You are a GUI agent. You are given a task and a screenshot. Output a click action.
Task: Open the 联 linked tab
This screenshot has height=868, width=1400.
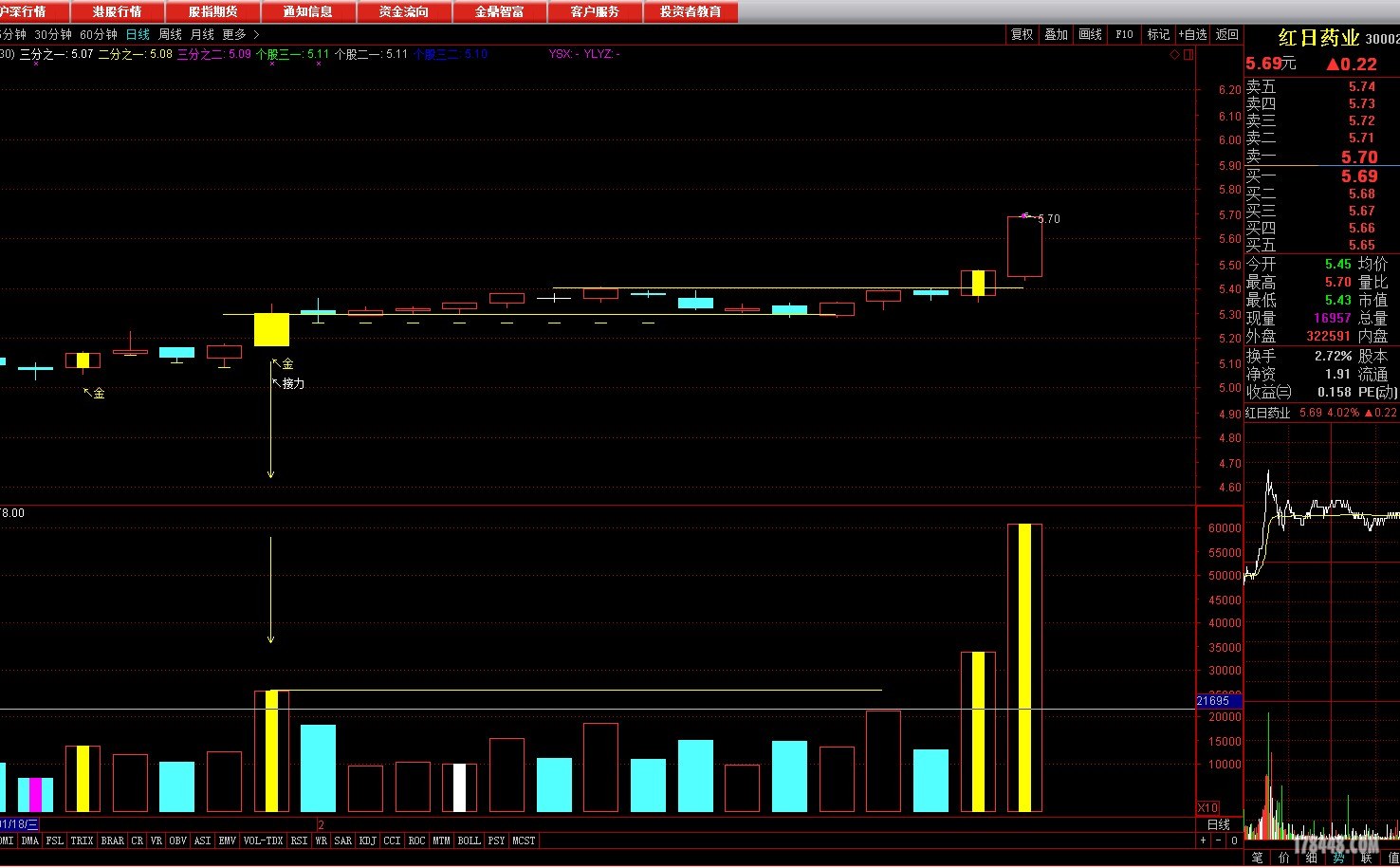coord(1367,859)
